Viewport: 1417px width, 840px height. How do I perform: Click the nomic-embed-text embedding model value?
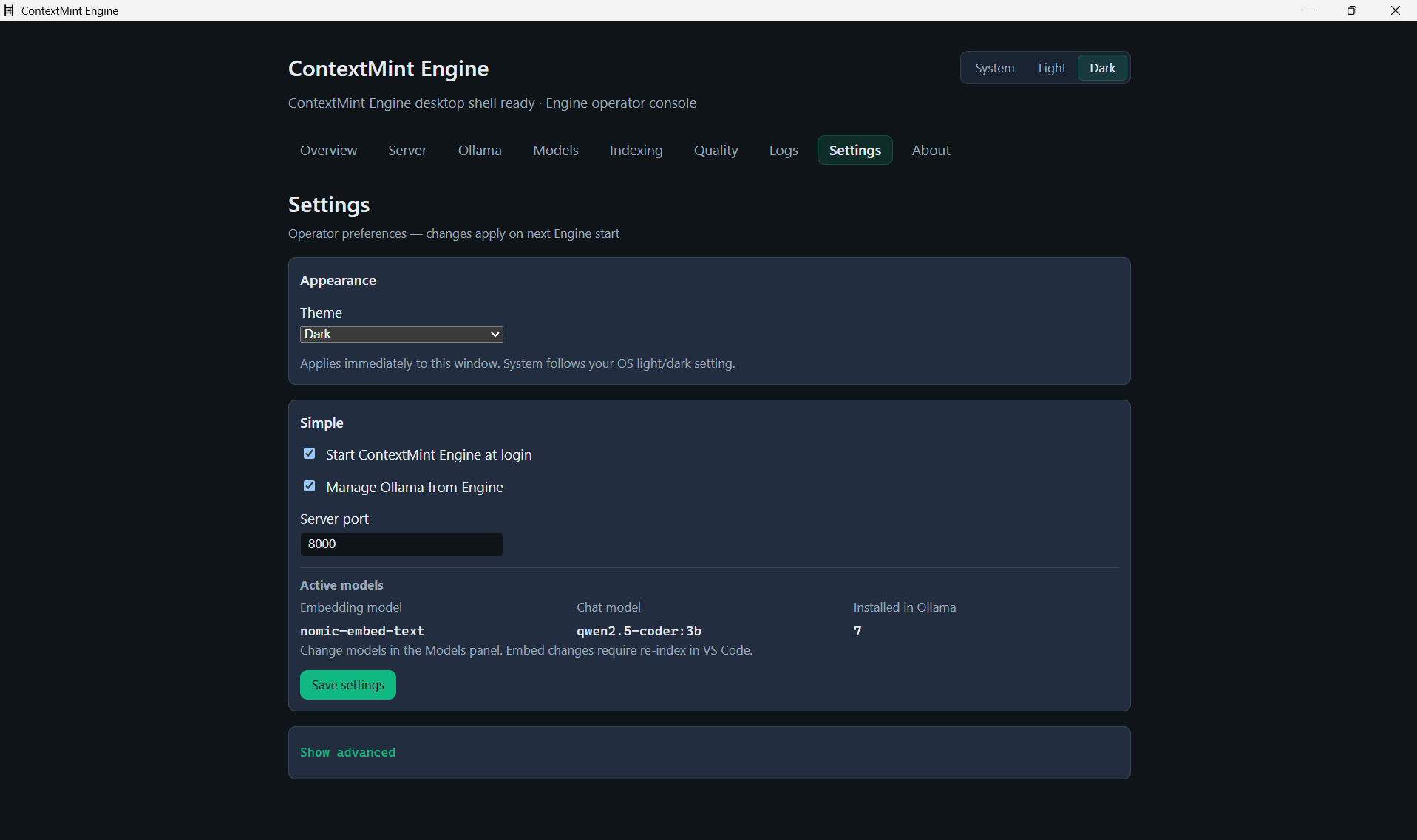(362, 631)
